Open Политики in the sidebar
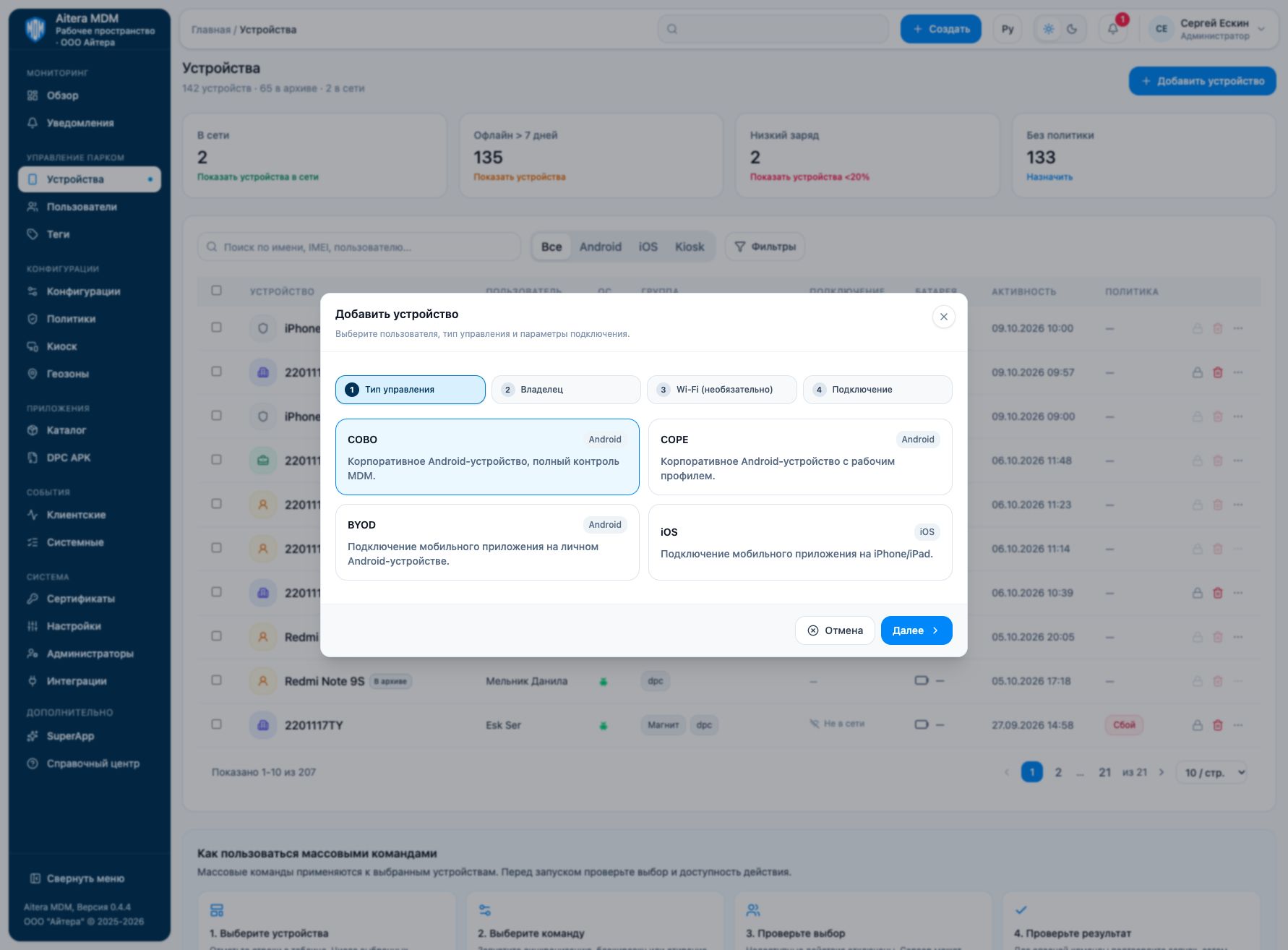1288x950 pixels. pos(90,319)
